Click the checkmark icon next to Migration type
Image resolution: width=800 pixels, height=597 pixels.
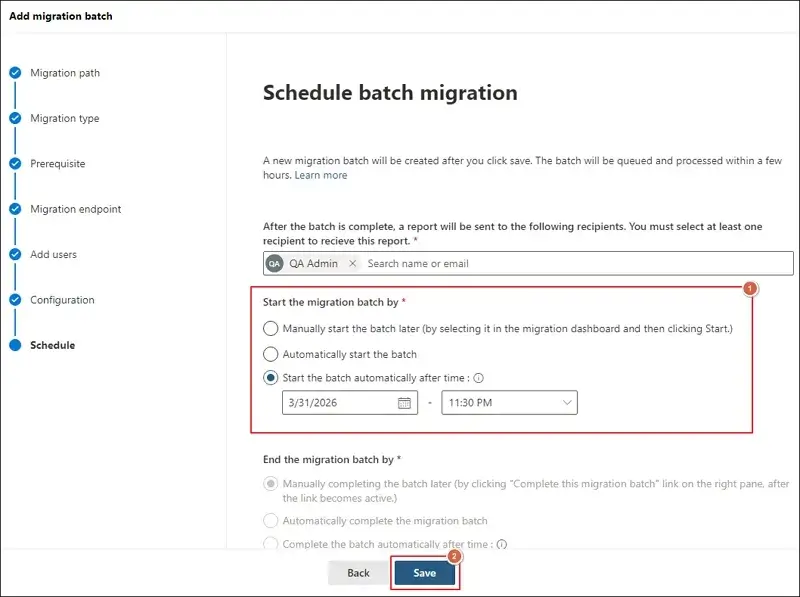(x=14, y=118)
